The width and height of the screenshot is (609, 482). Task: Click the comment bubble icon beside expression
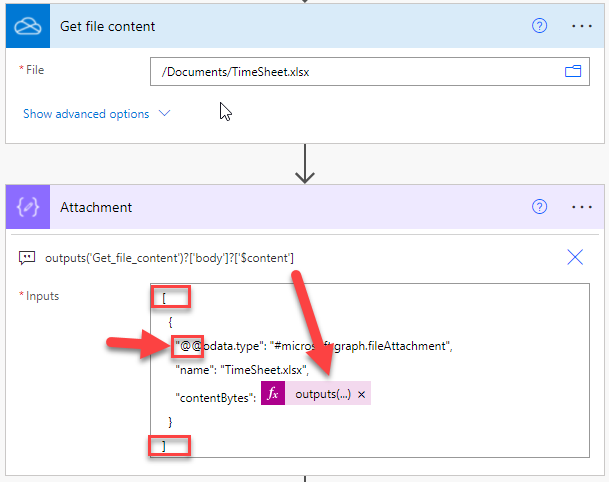[x=28, y=258]
